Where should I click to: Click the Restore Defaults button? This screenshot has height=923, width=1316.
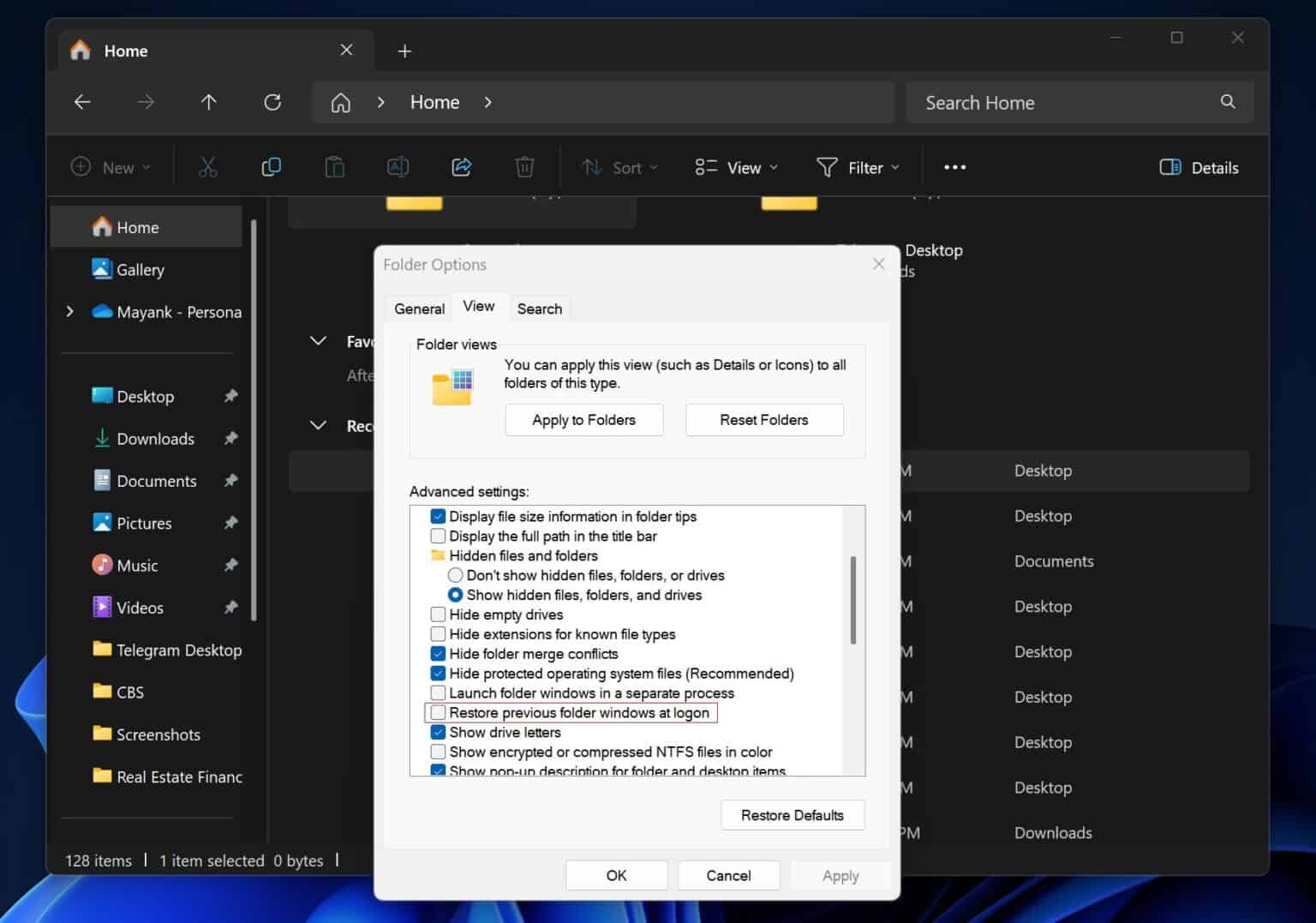[792, 814]
